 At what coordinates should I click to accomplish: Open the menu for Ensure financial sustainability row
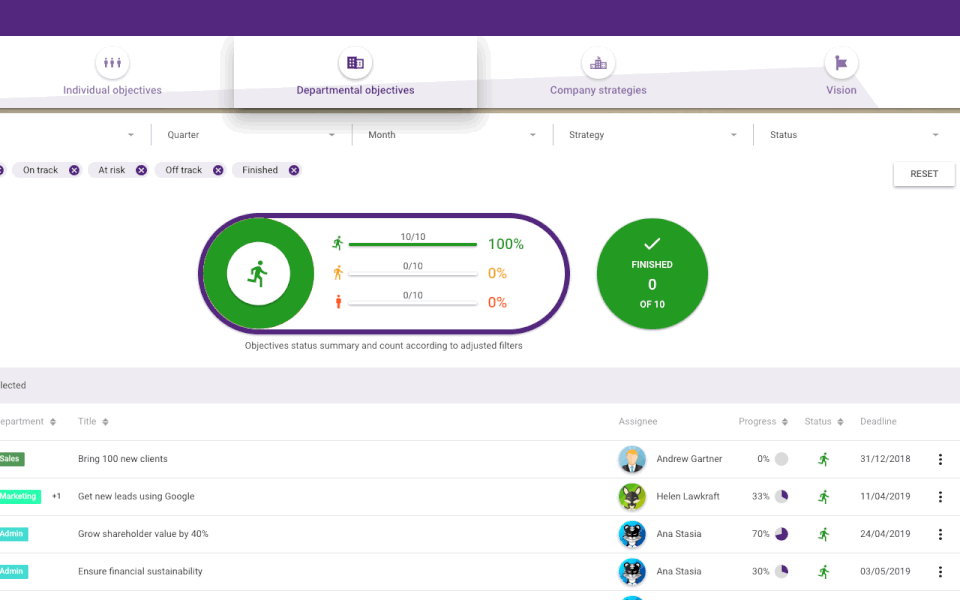click(x=940, y=571)
